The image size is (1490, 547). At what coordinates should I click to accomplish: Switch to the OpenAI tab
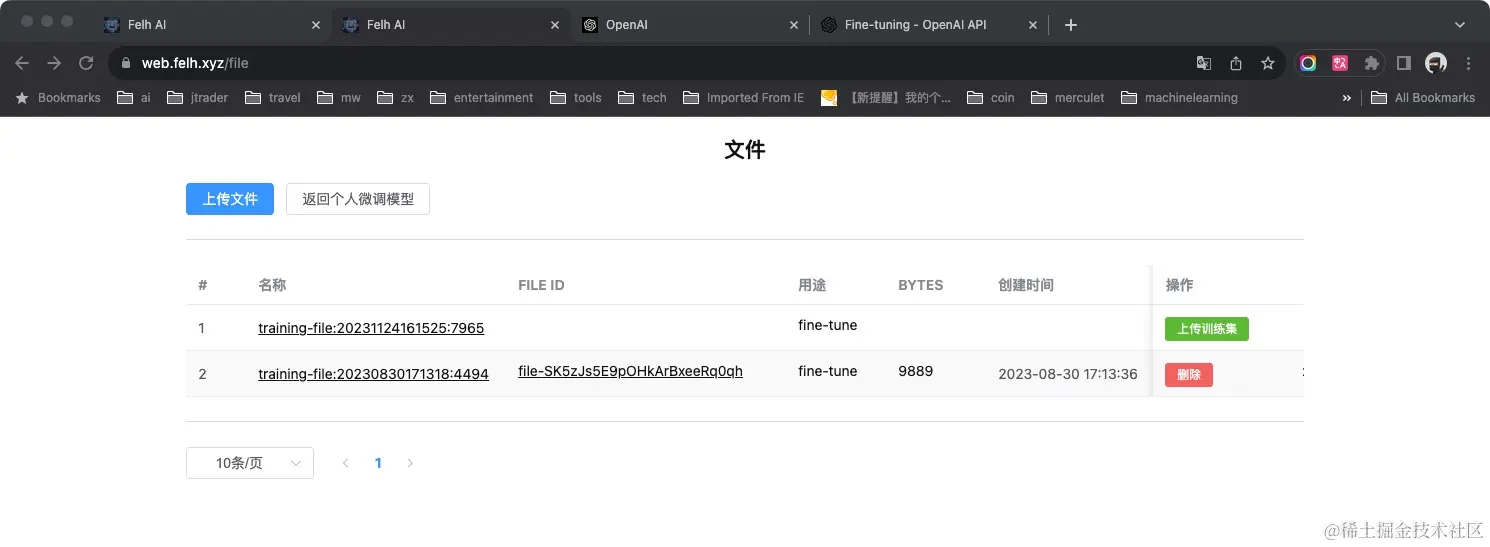[x=690, y=25]
